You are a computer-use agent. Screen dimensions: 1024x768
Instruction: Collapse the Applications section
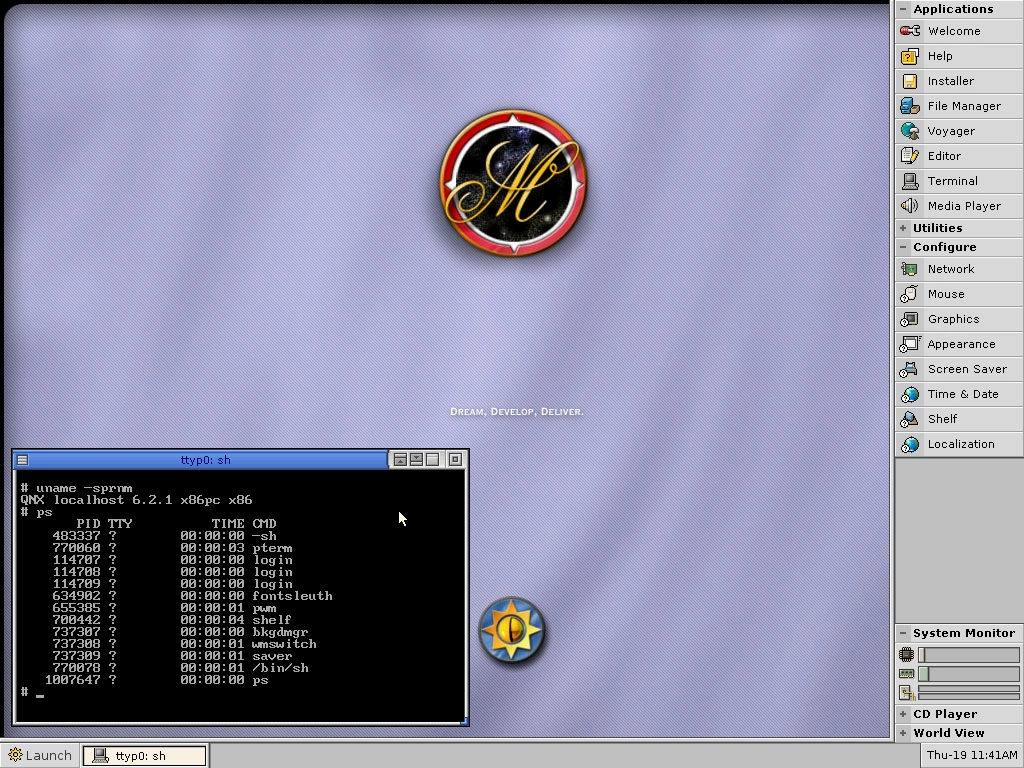pos(903,9)
